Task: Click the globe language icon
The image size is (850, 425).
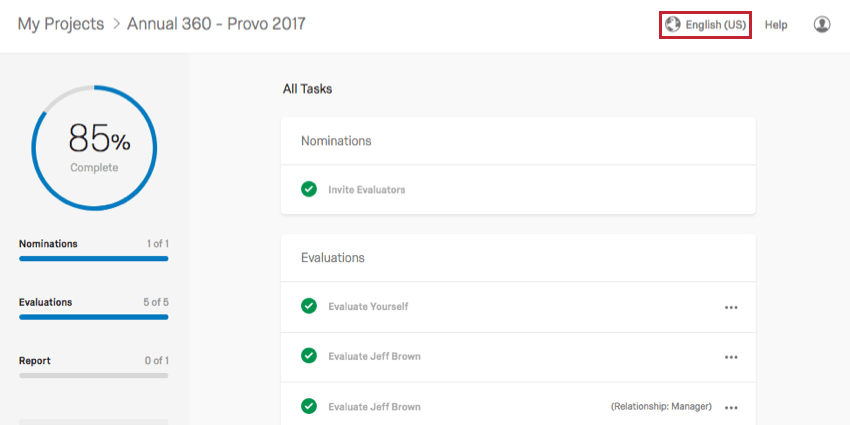Action: (x=672, y=25)
